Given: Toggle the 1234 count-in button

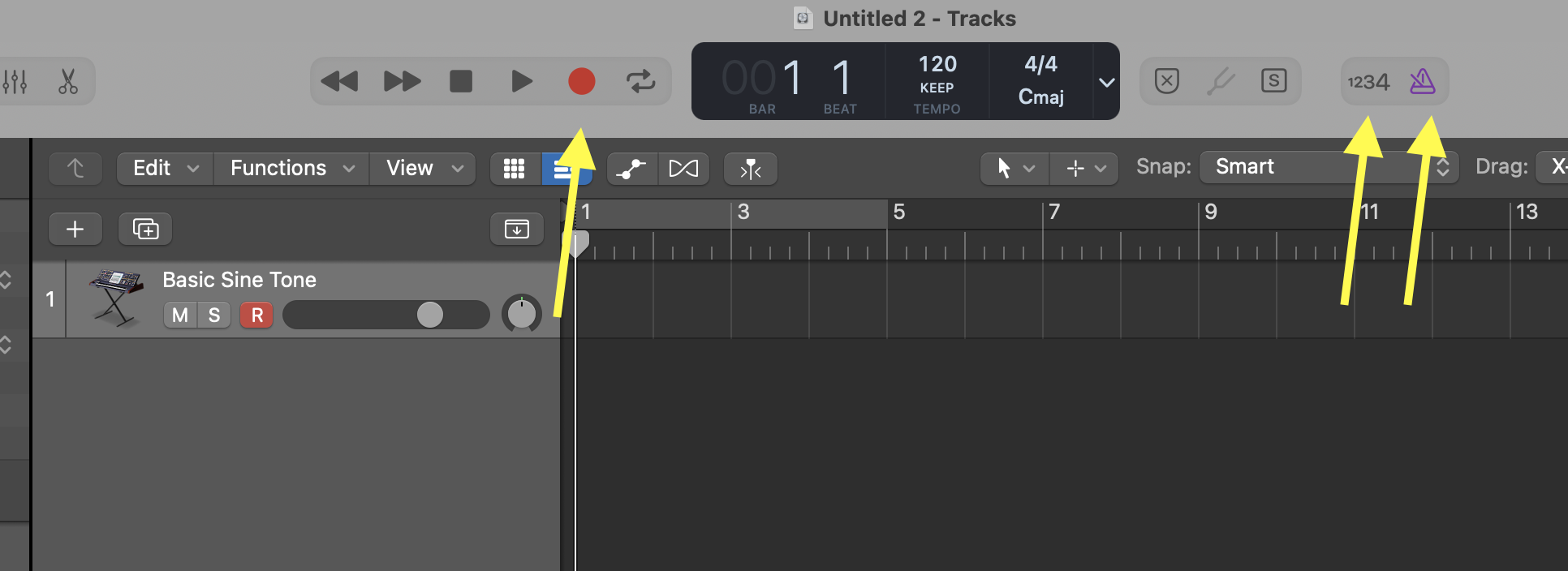Looking at the screenshot, I should [1368, 82].
